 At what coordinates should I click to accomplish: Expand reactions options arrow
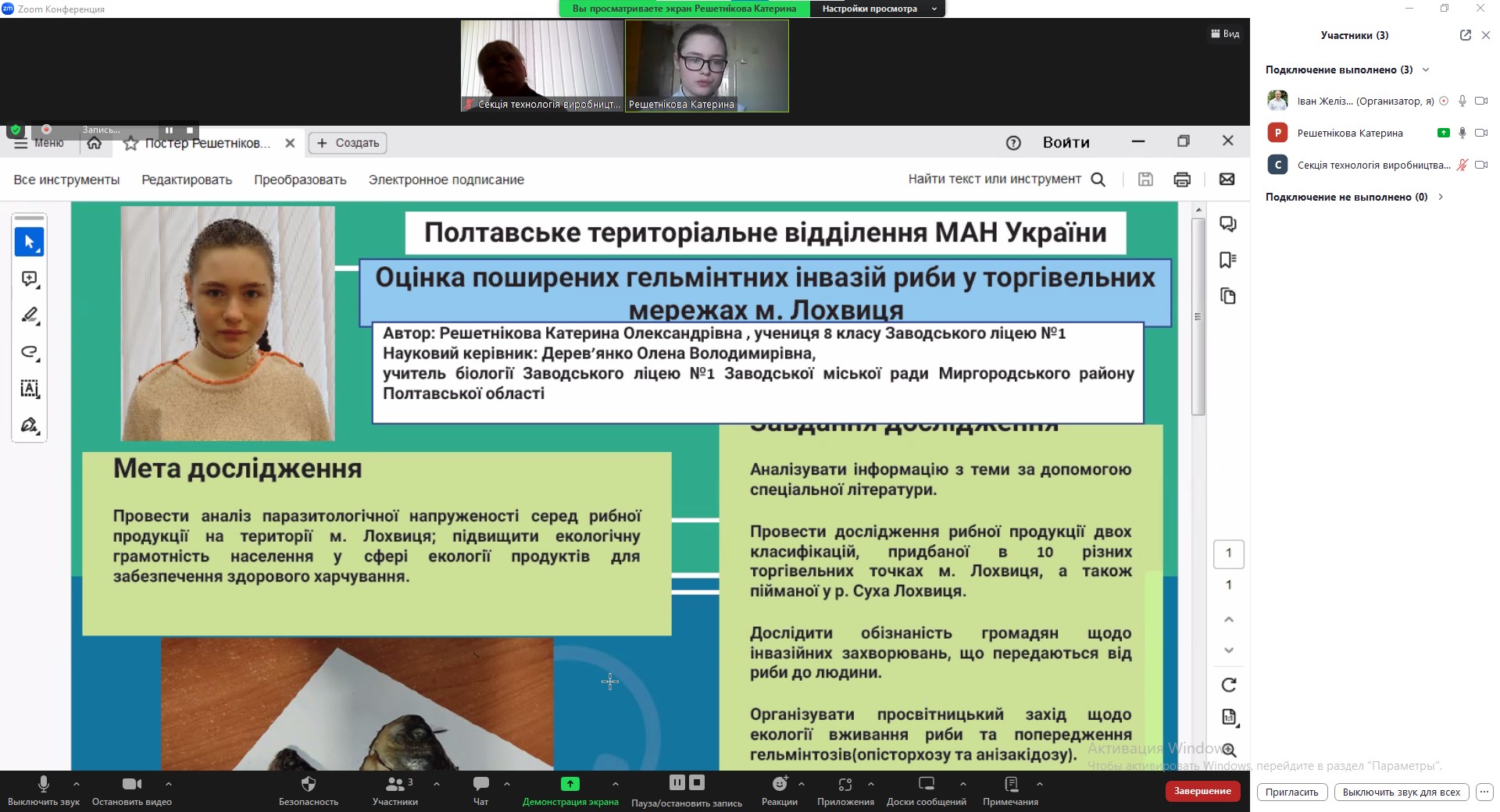pyautogui.click(x=801, y=784)
